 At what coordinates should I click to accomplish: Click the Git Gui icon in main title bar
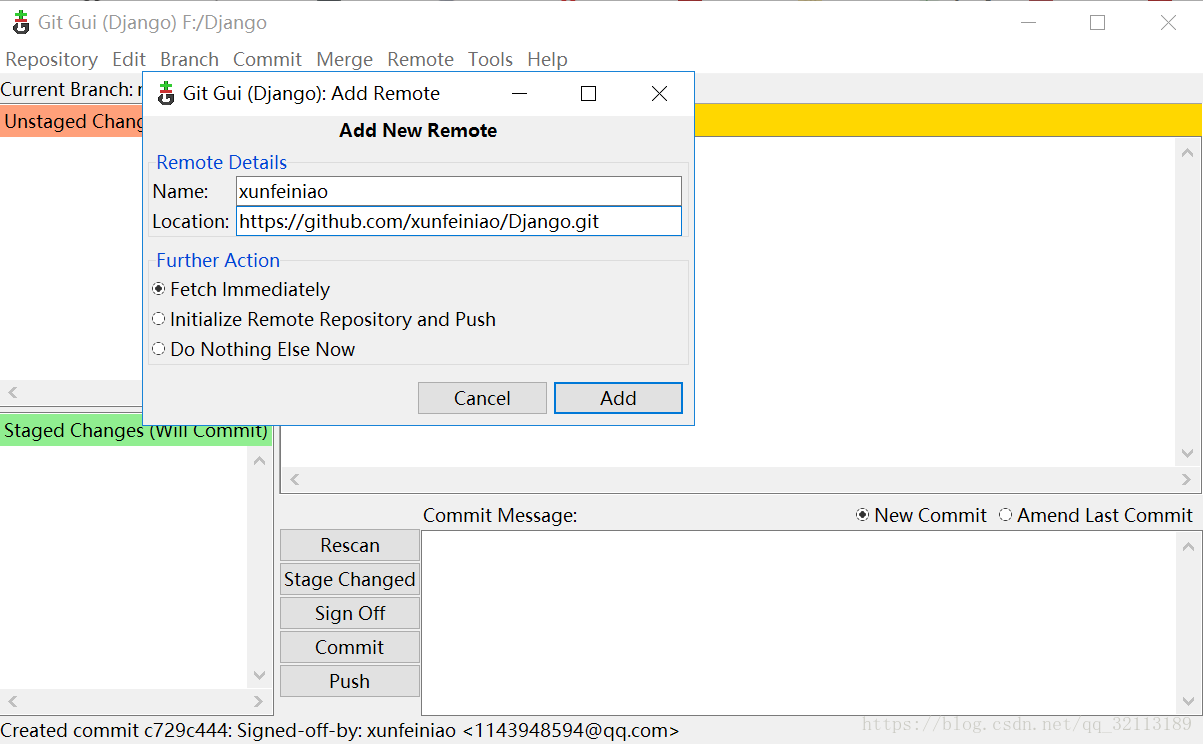coord(20,22)
